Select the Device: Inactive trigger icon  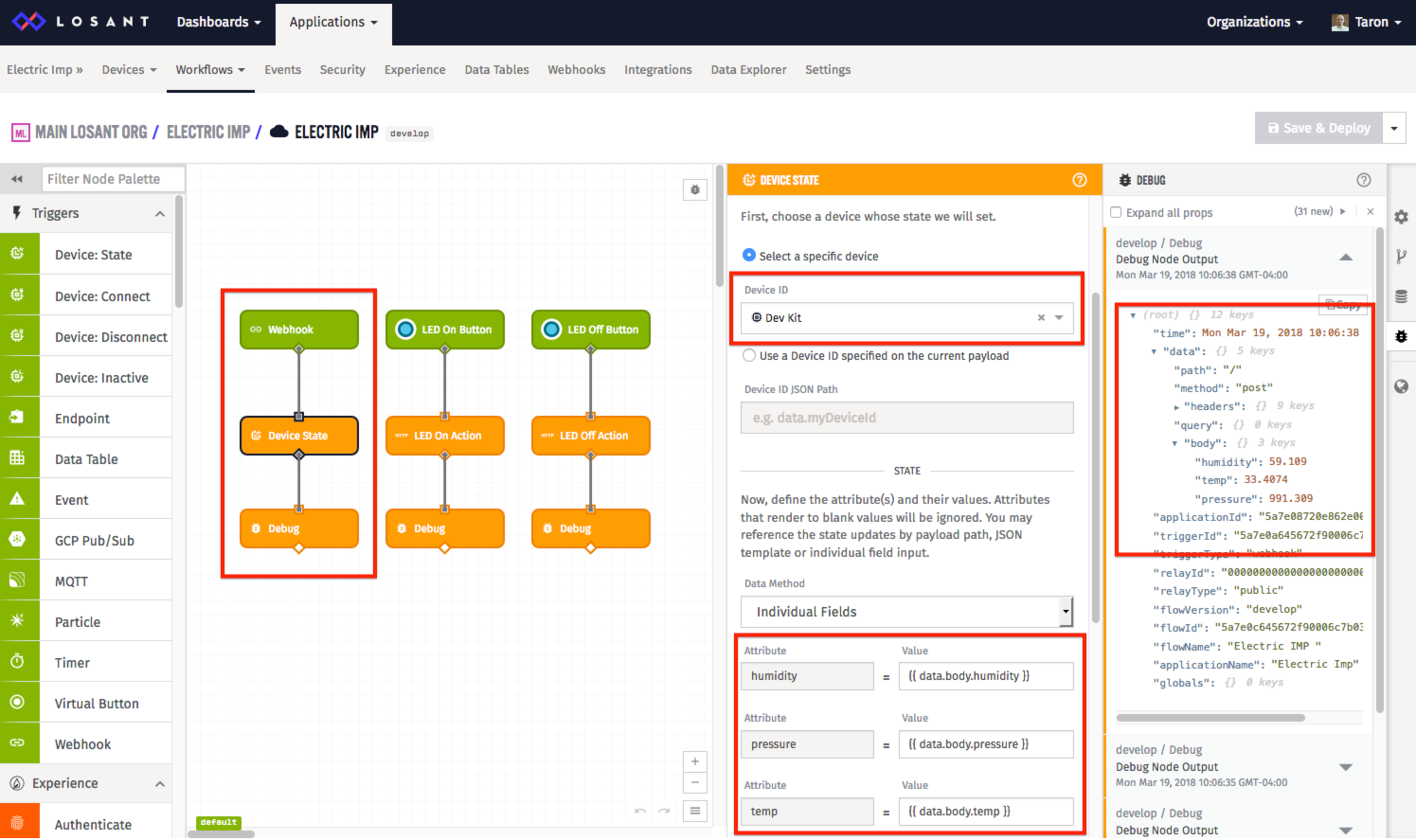[x=18, y=377]
